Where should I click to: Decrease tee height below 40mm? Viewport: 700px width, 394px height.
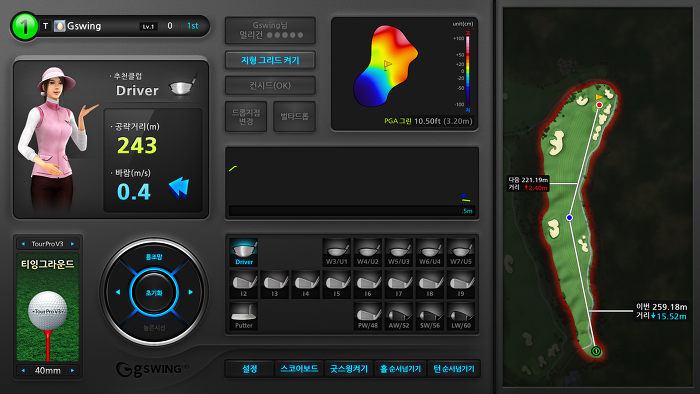pyautogui.click(x=23, y=370)
